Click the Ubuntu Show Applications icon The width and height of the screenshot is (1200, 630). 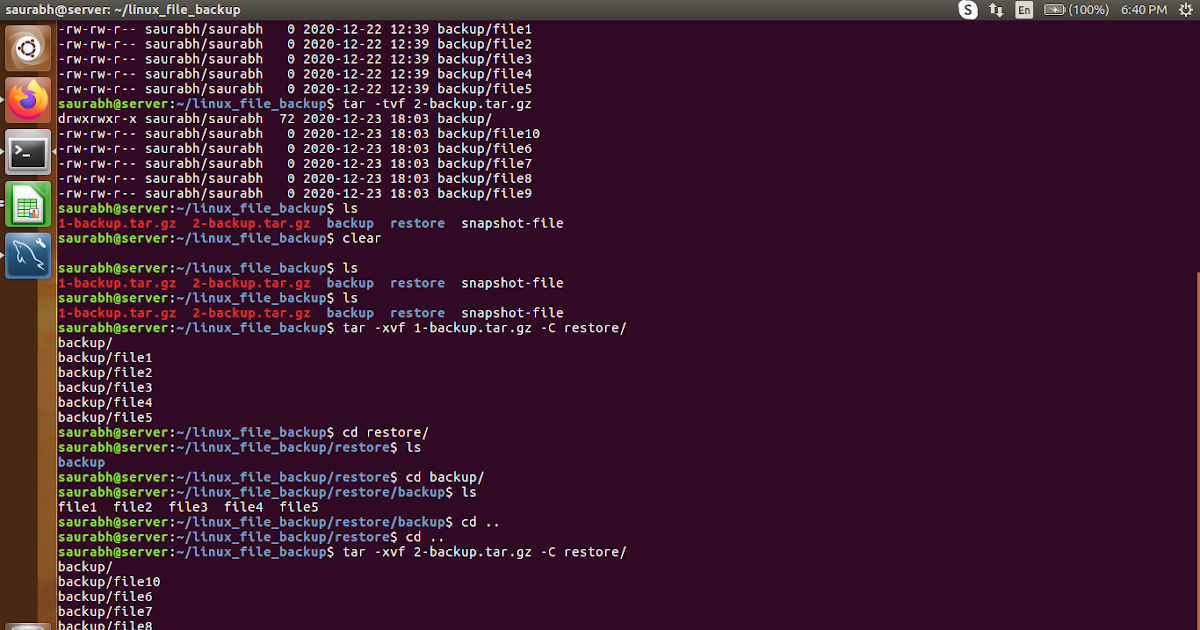pos(27,47)
